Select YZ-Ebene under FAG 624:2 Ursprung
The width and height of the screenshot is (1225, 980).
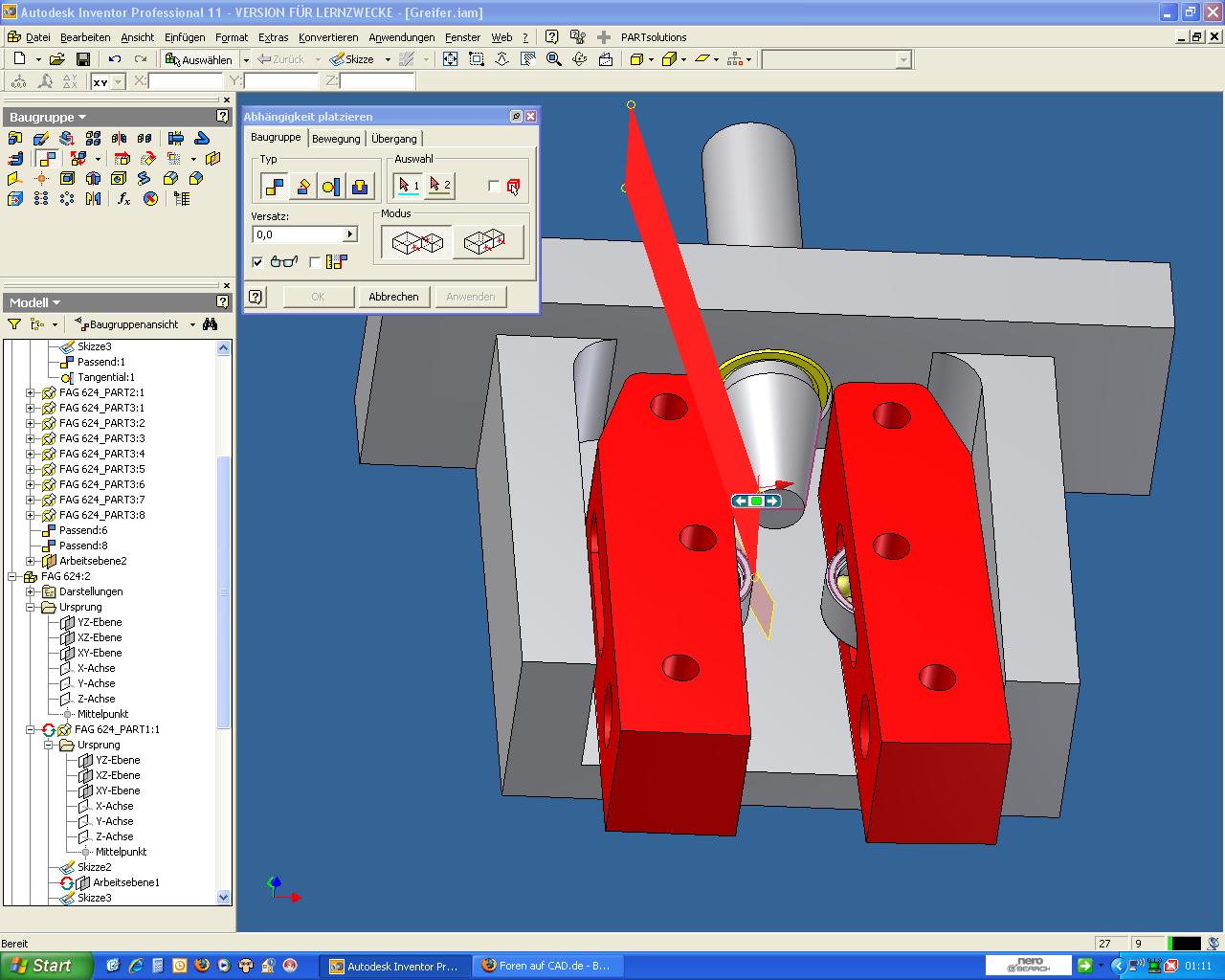point(100,622)
